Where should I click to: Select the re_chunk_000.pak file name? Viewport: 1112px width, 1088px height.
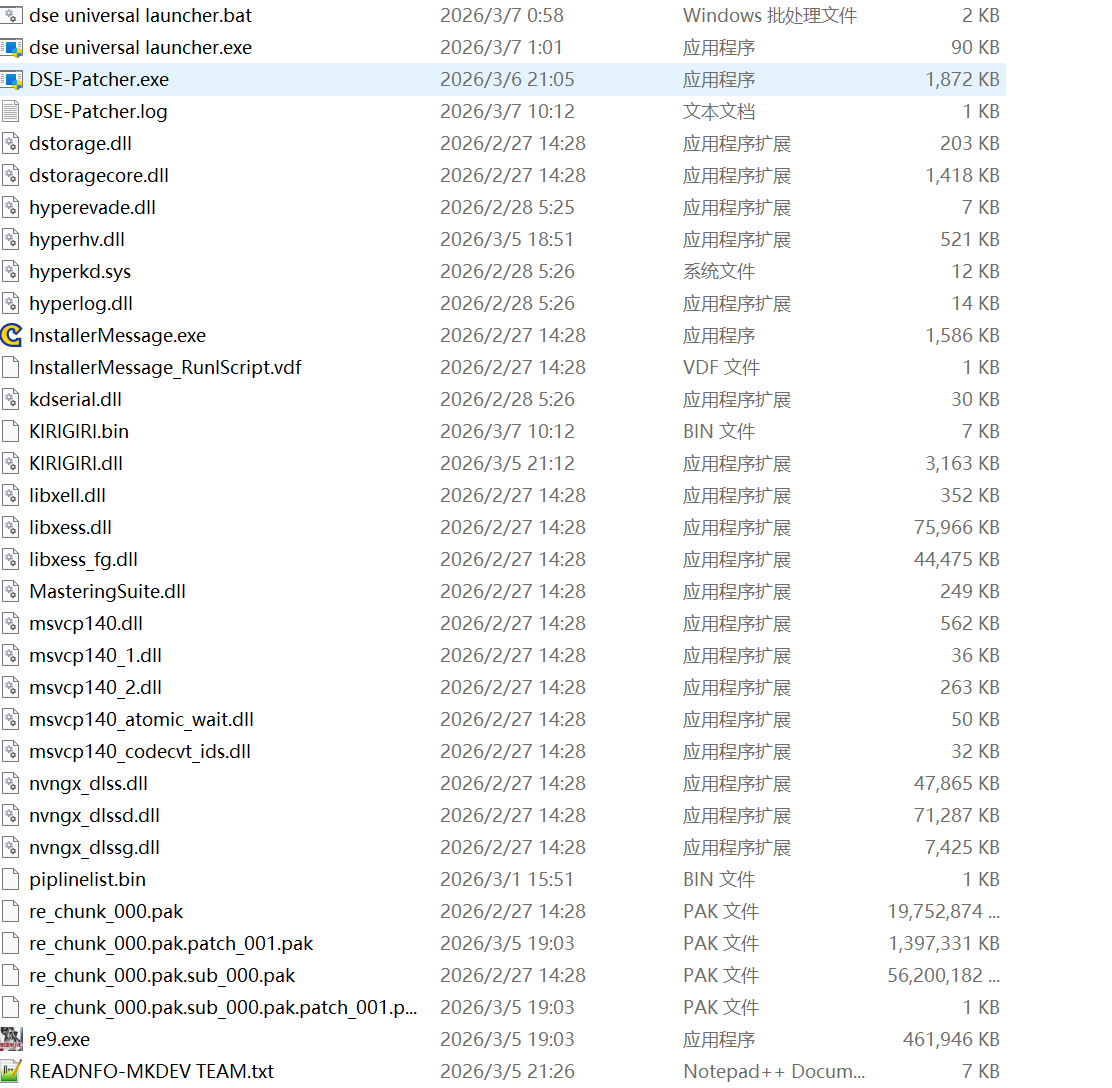point(106,912)
